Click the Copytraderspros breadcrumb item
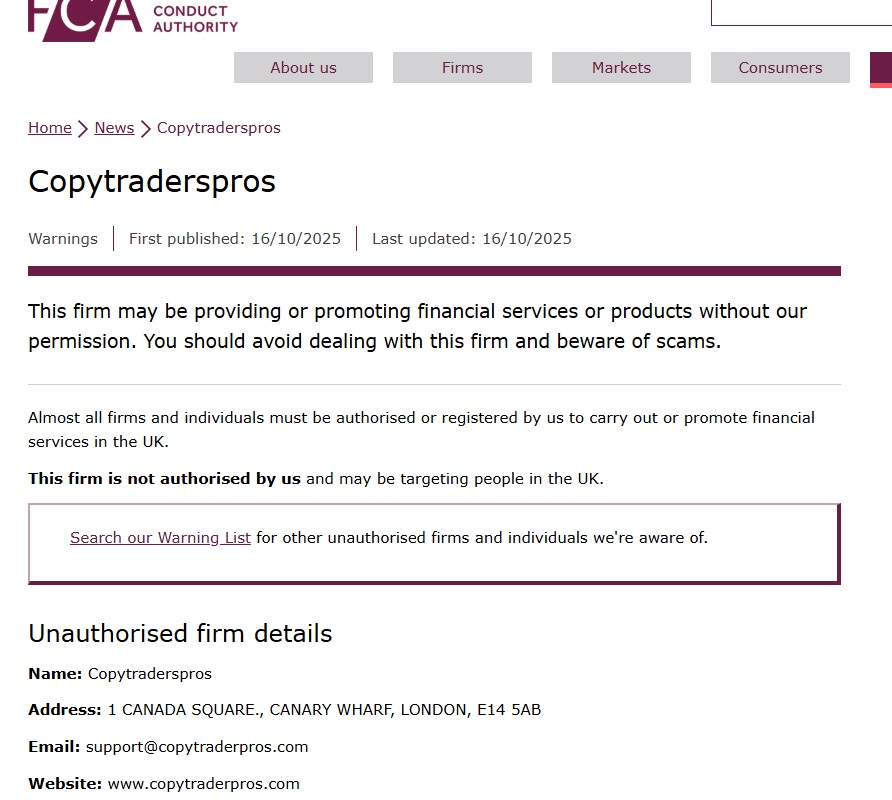The width and height of the screenshot is (892, 800). (x=219, y=128)
